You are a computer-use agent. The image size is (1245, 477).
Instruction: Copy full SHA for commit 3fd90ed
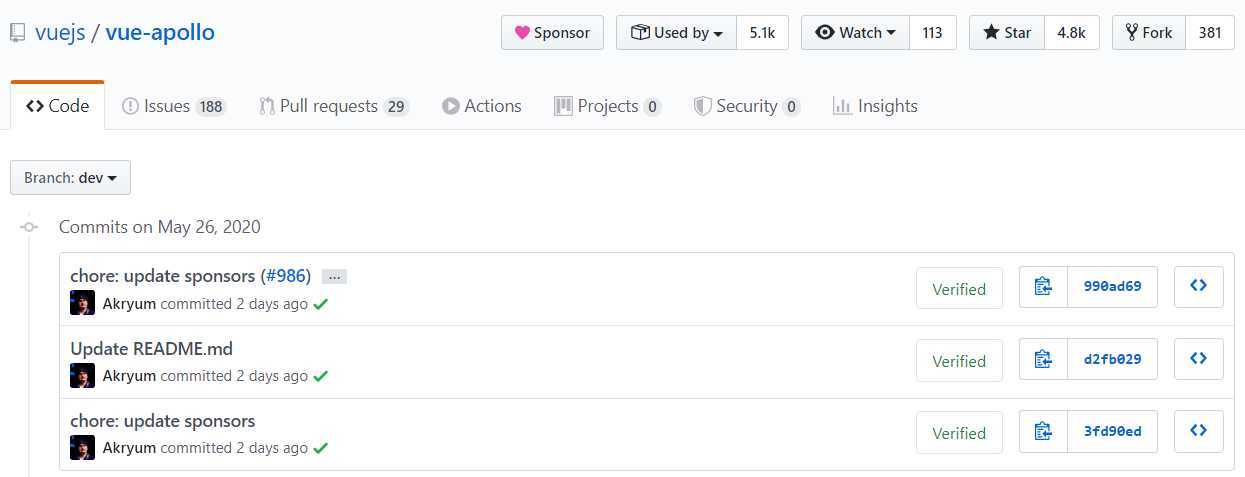tap(1043, 432)
